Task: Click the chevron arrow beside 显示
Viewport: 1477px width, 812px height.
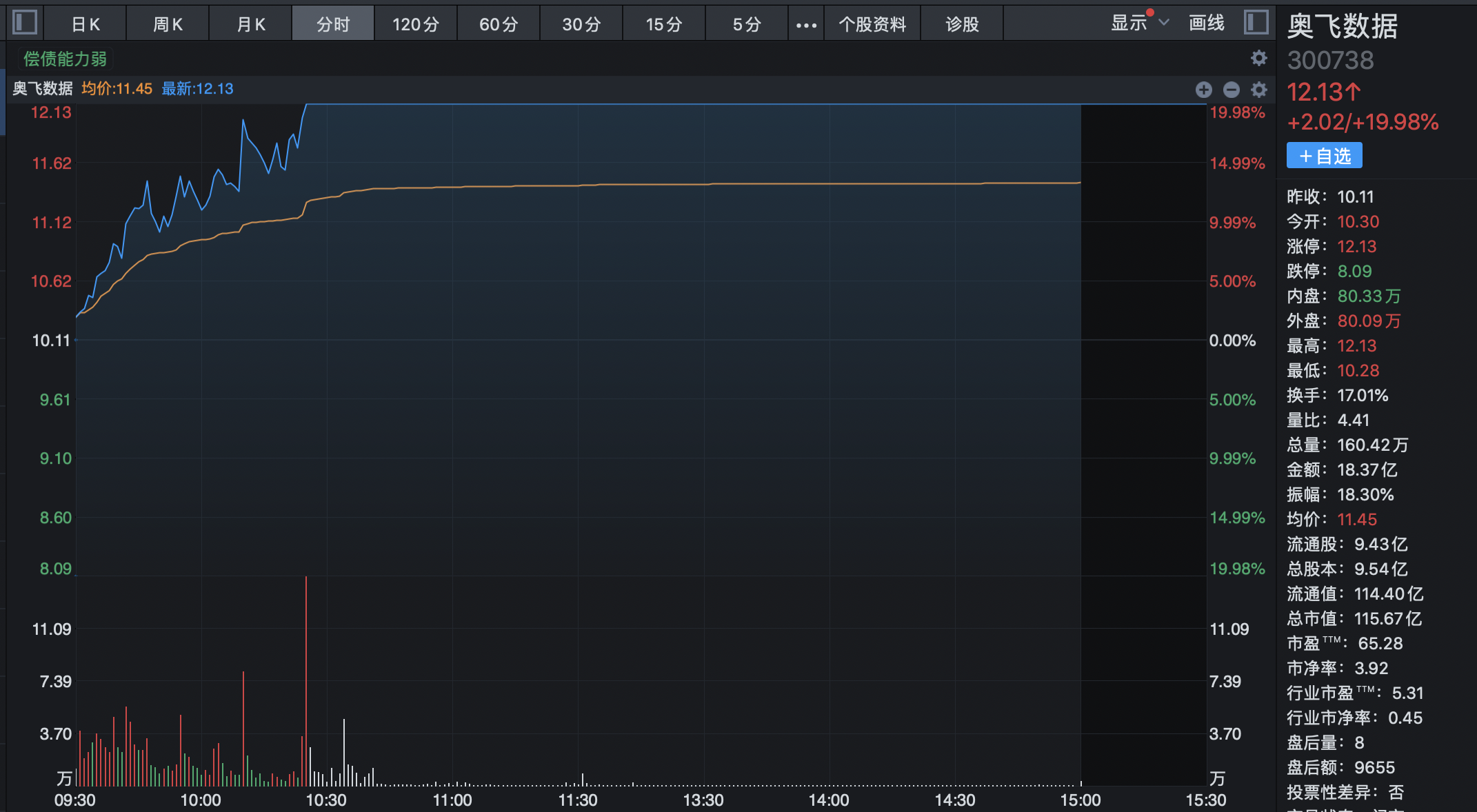Action: click(x=1164, y=23)
